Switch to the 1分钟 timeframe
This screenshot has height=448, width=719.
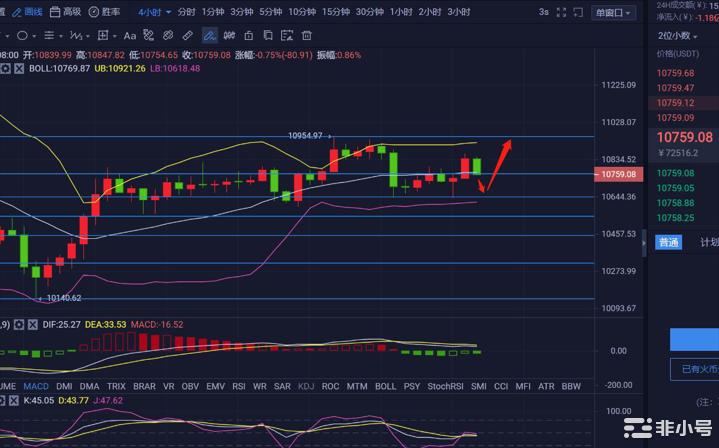point(213,12)
